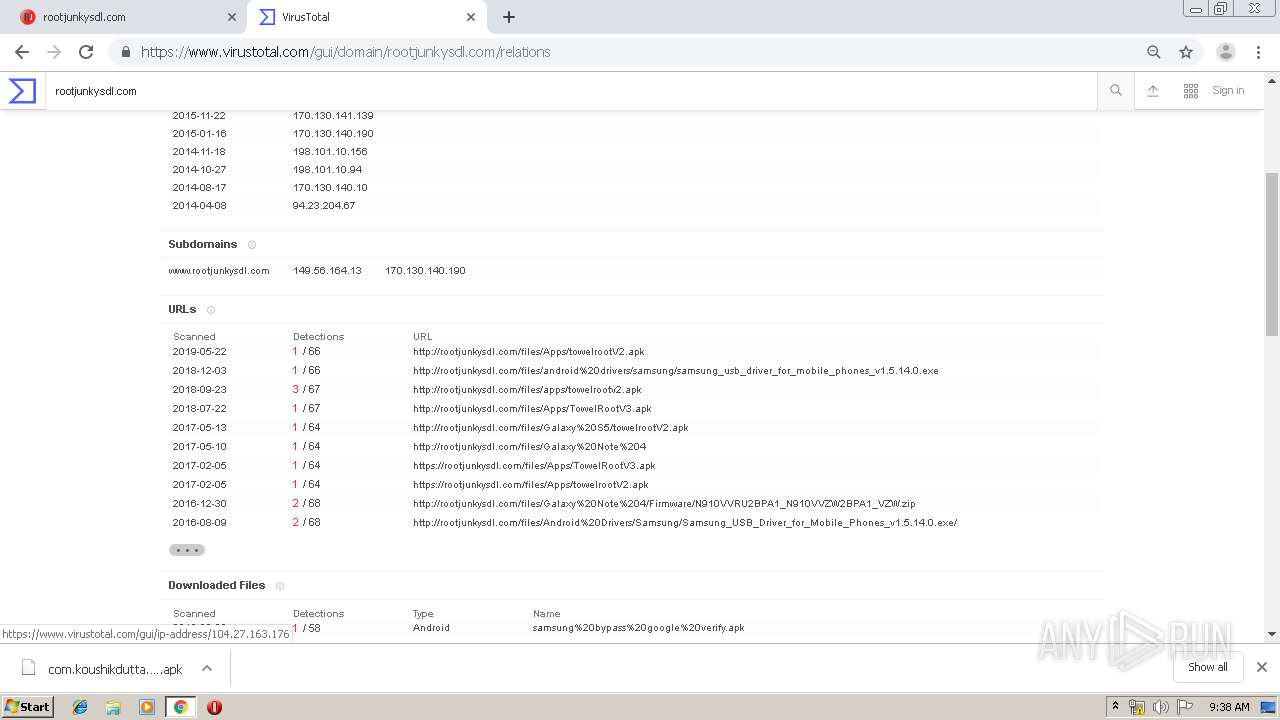Open the VirusTotal apps grid icon

pos(1191,91)
